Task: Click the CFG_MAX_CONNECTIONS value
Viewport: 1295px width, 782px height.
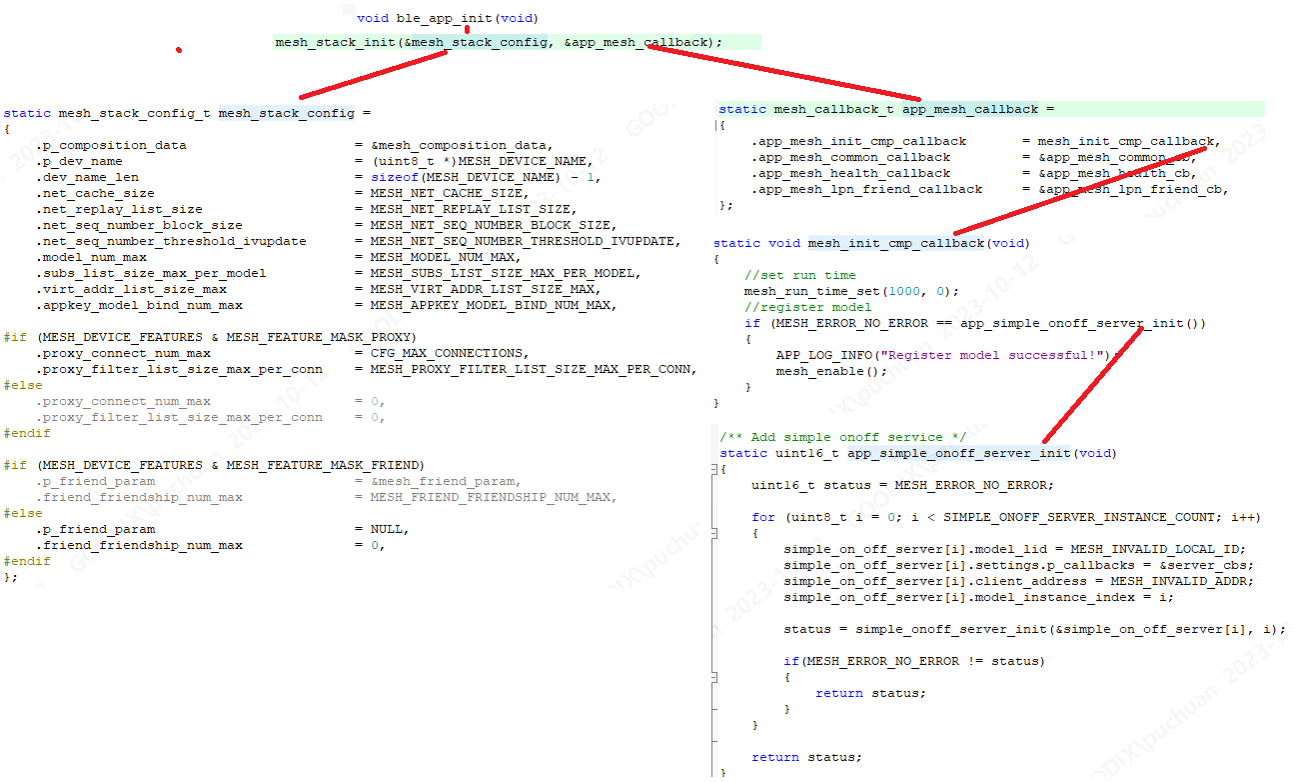Action: pyautogui.click(x=445, y=353)
